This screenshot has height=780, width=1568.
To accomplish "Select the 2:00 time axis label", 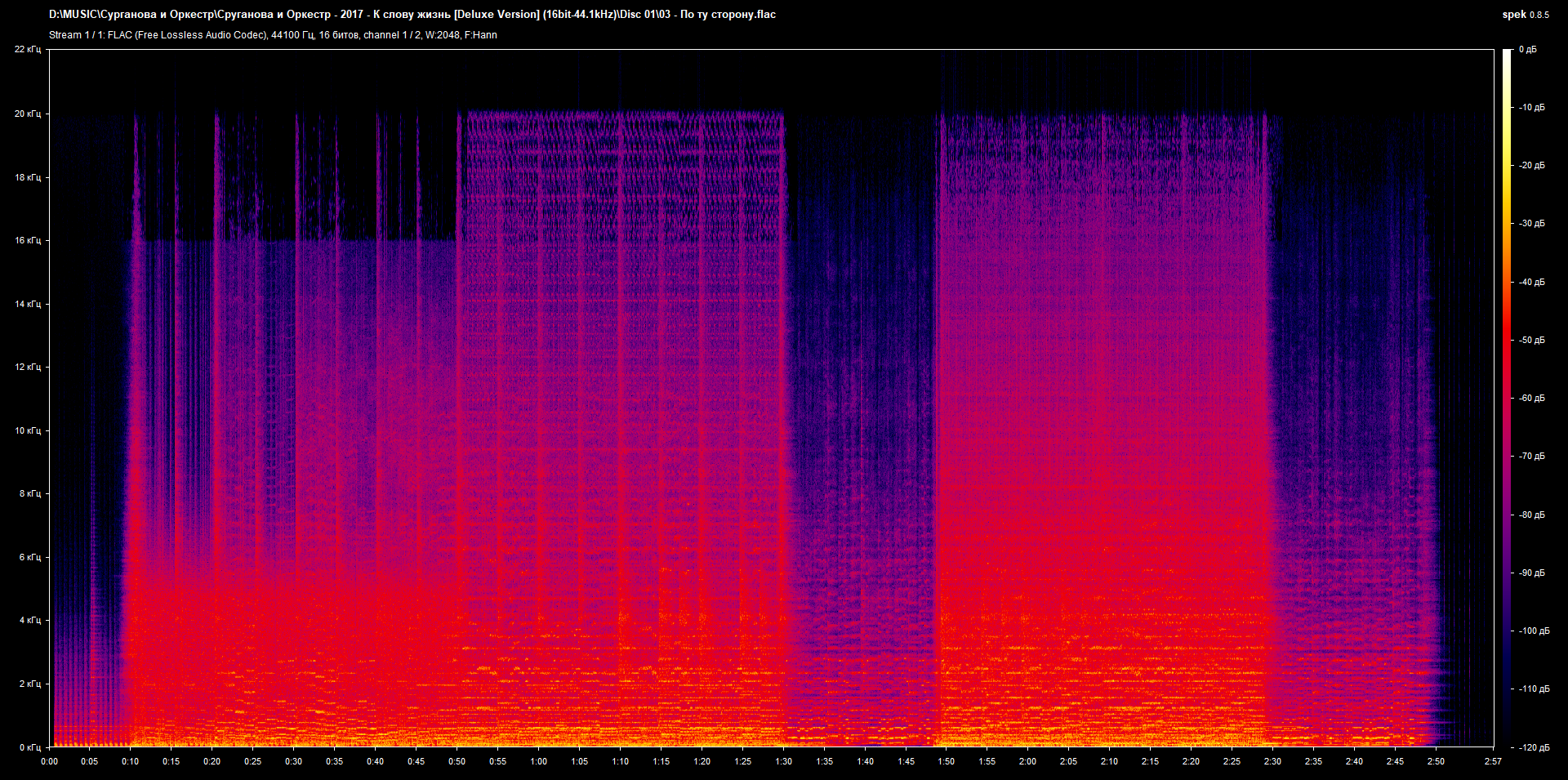I will [1027, 761].
